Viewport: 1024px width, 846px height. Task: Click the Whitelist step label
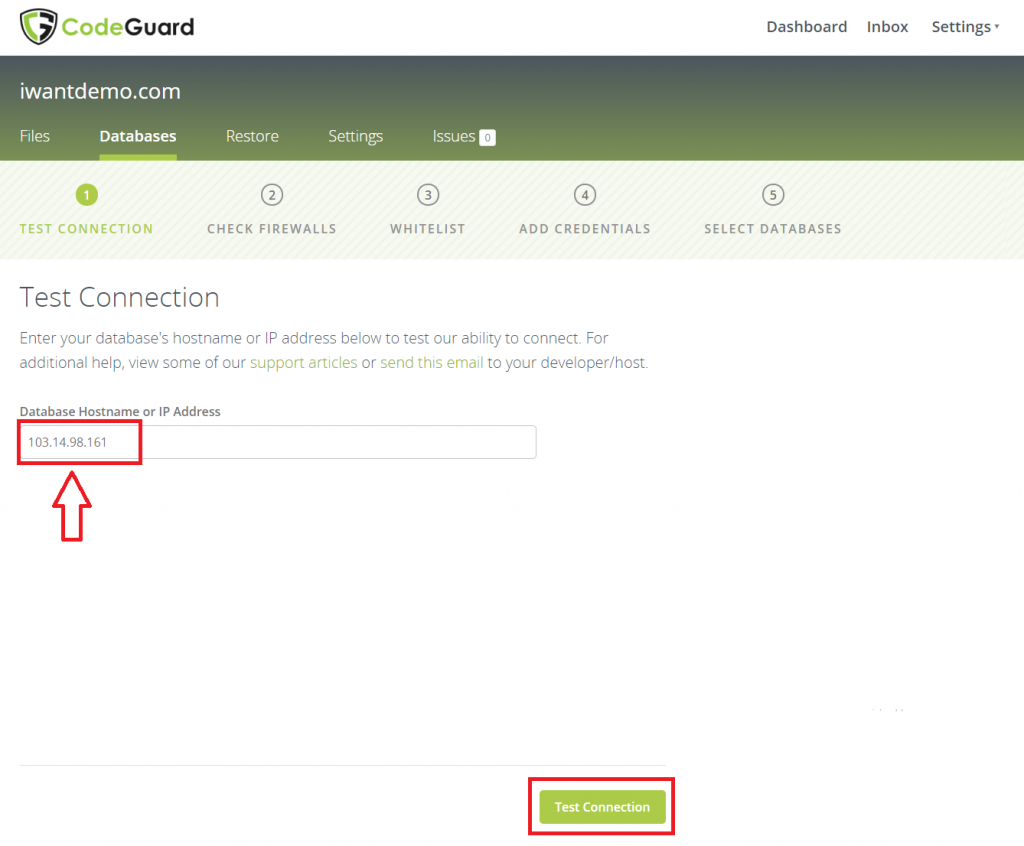(x=428, y=229)
